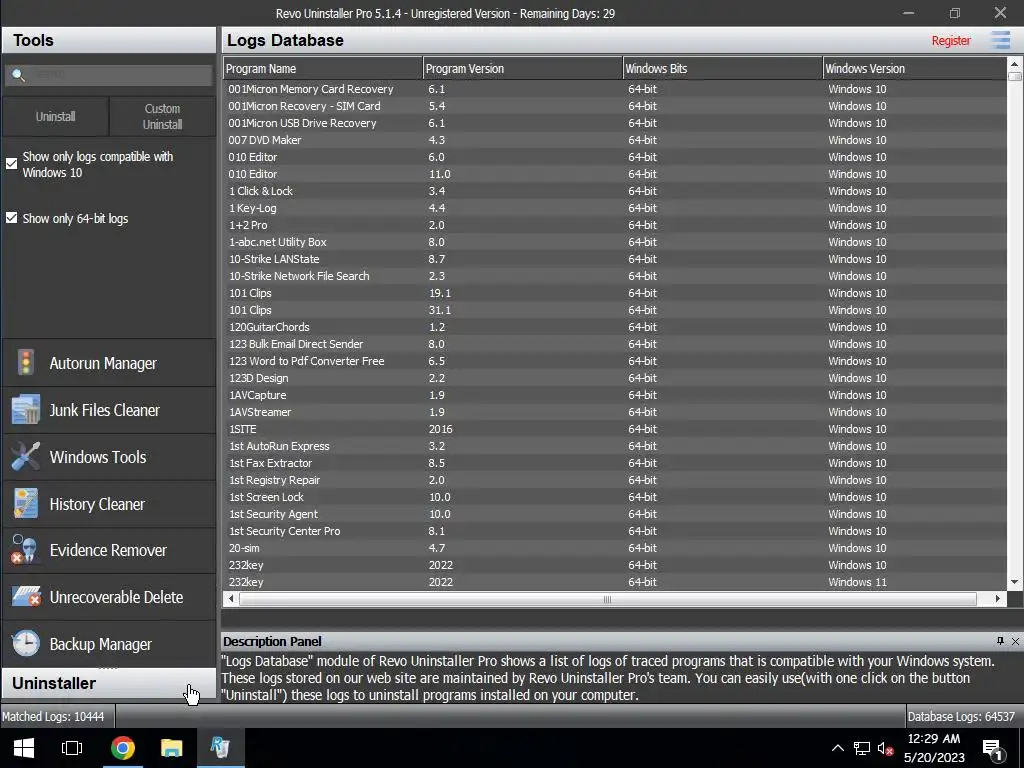
Task: Select 007 DVD Maker row
Action: (615, 140)
